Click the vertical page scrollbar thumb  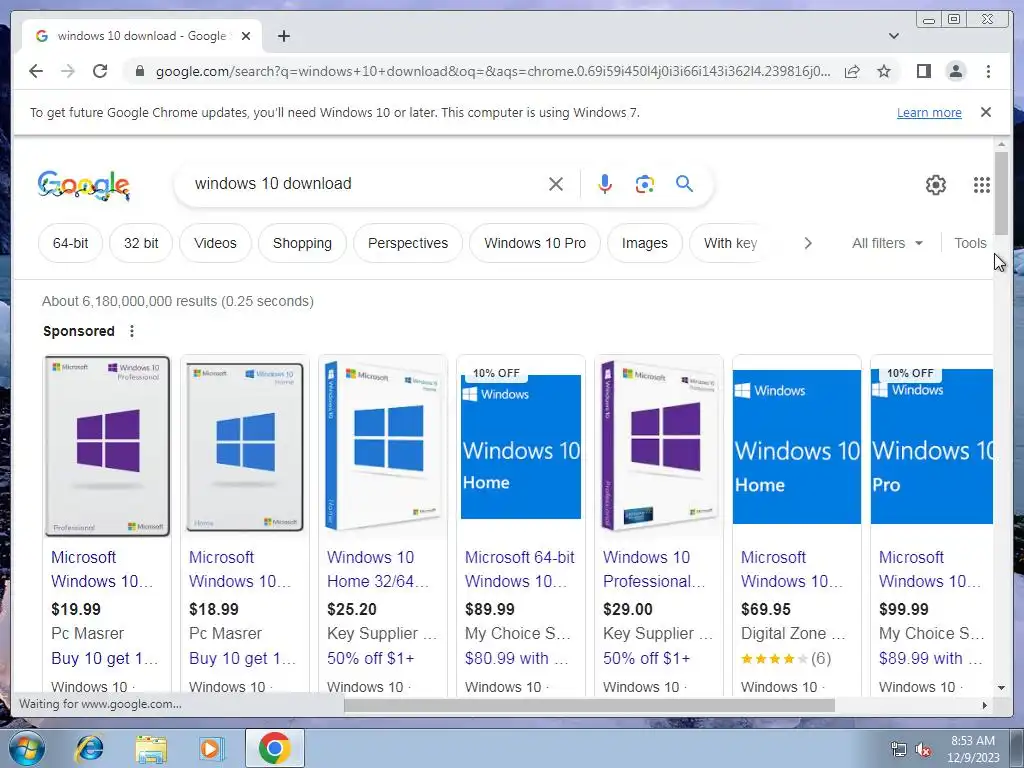click(x=1001, y=193)
